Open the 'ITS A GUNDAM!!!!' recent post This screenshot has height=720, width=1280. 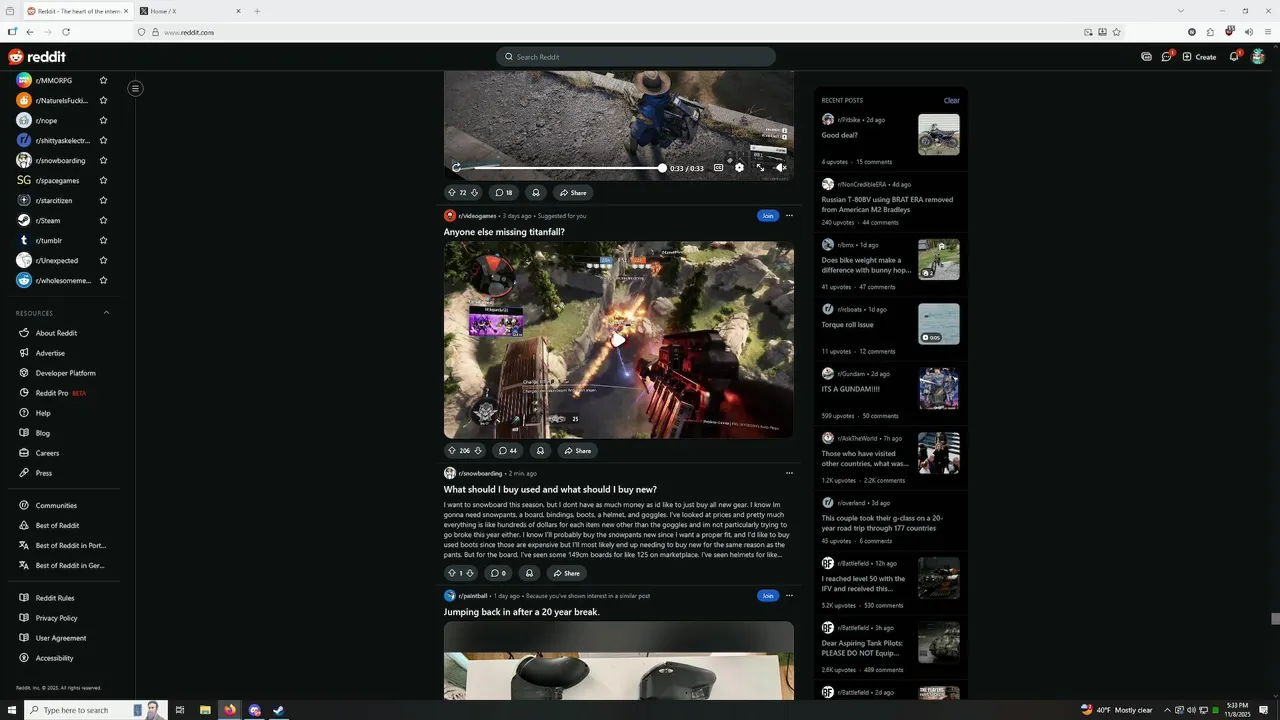coord(851,389)
